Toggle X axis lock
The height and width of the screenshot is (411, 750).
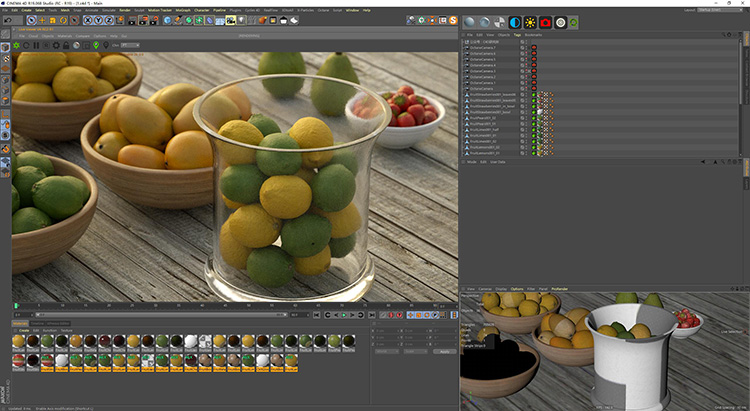[88, 20]
